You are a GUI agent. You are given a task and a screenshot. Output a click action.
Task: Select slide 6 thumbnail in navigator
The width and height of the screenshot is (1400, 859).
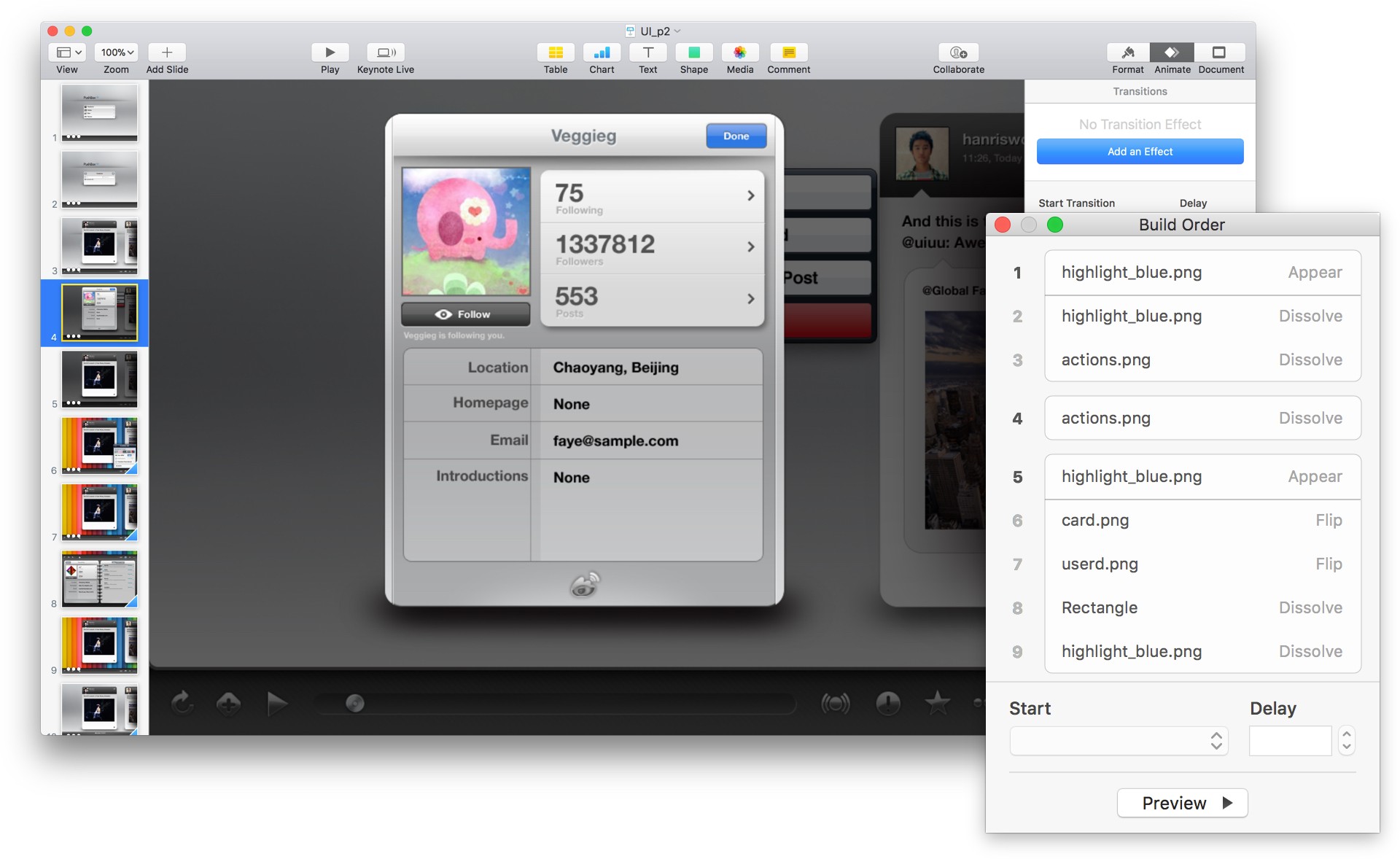[x=99, y=445]
